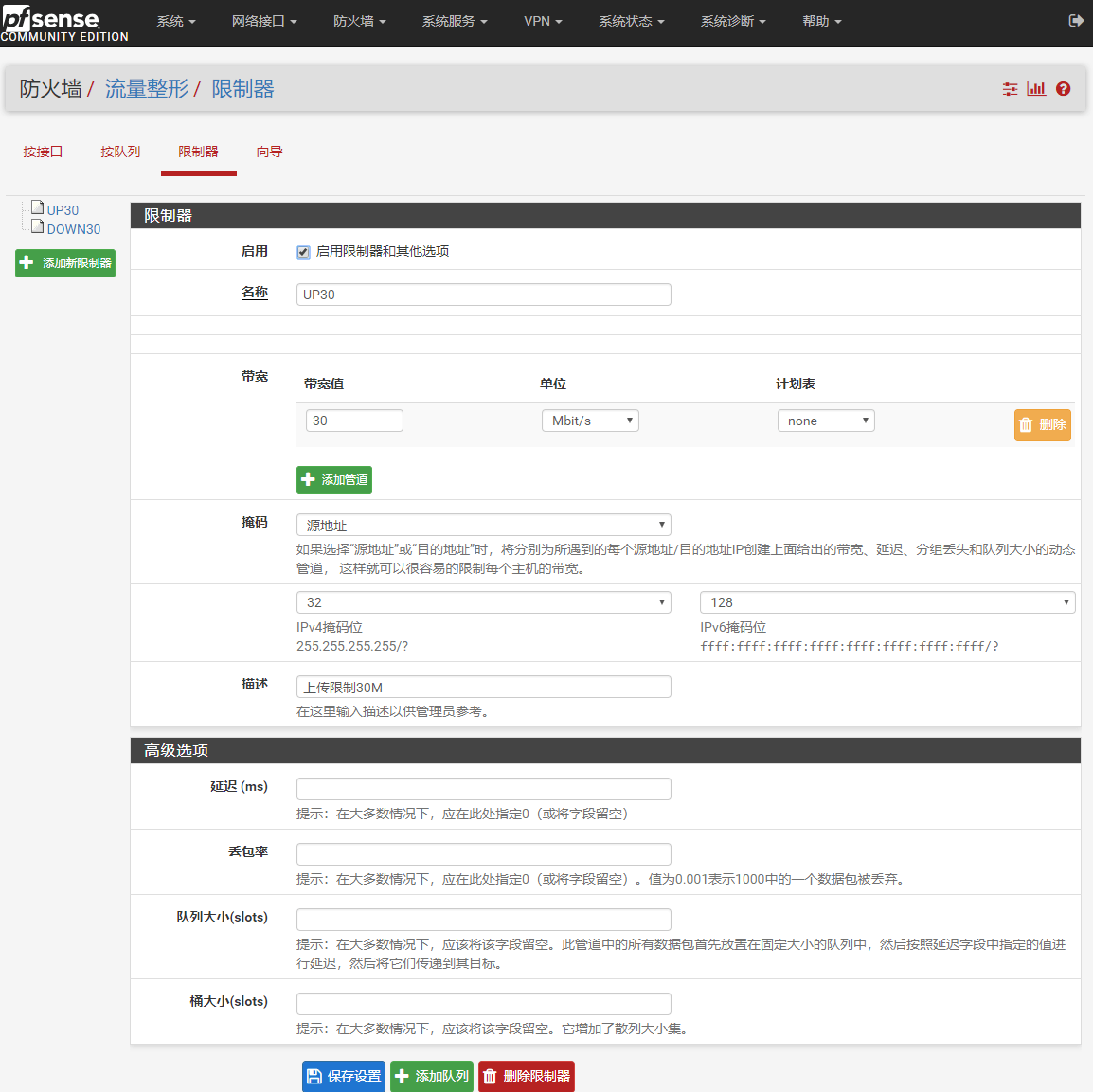Open the 计划表 none schedule dropdown

(825, 421)
